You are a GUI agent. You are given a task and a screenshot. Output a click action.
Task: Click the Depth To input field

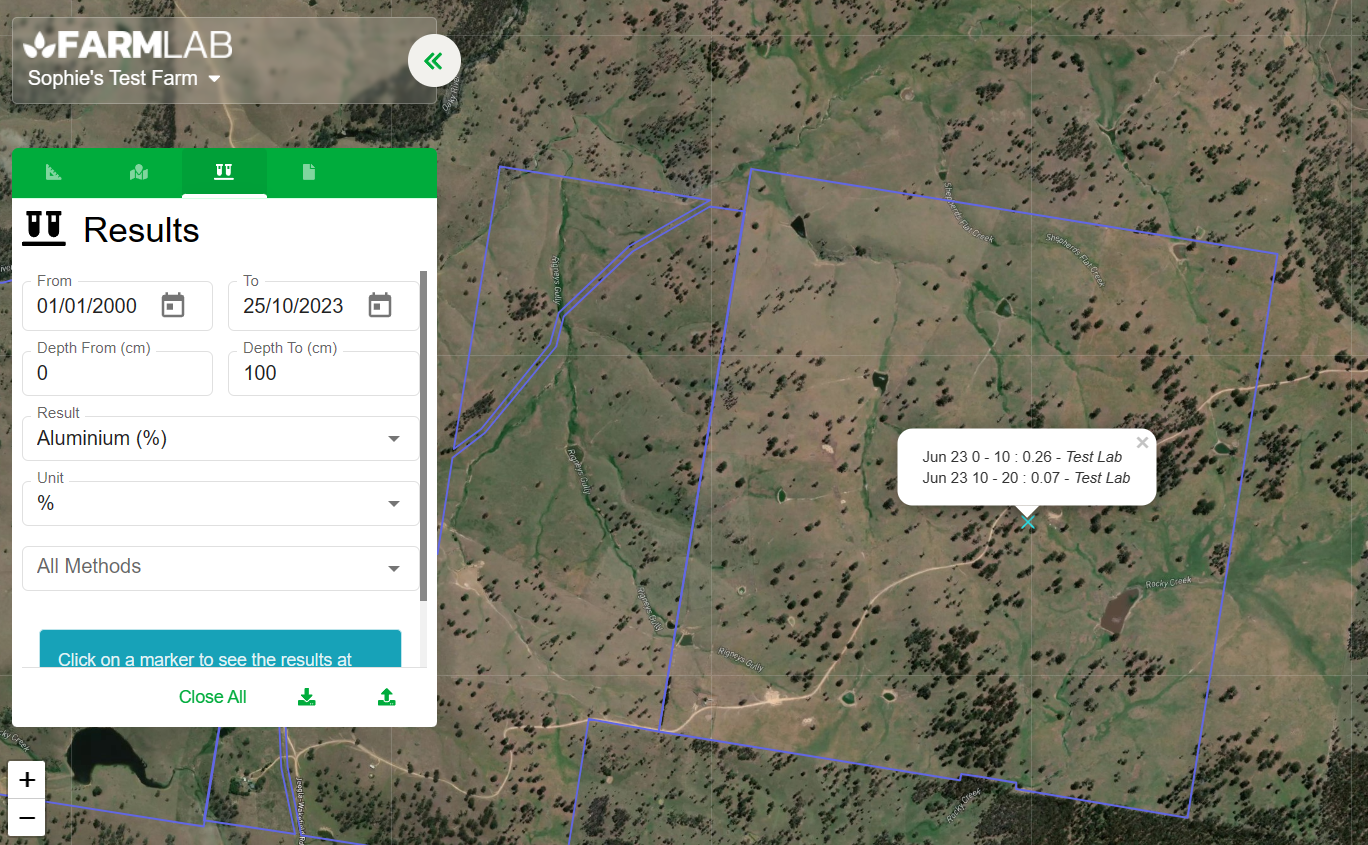point(323,373)
